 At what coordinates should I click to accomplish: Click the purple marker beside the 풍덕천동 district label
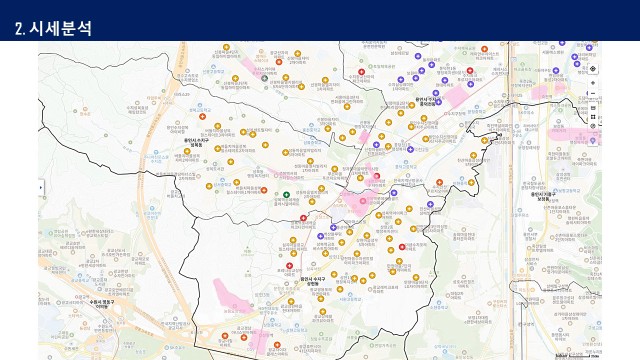point(438,102)
